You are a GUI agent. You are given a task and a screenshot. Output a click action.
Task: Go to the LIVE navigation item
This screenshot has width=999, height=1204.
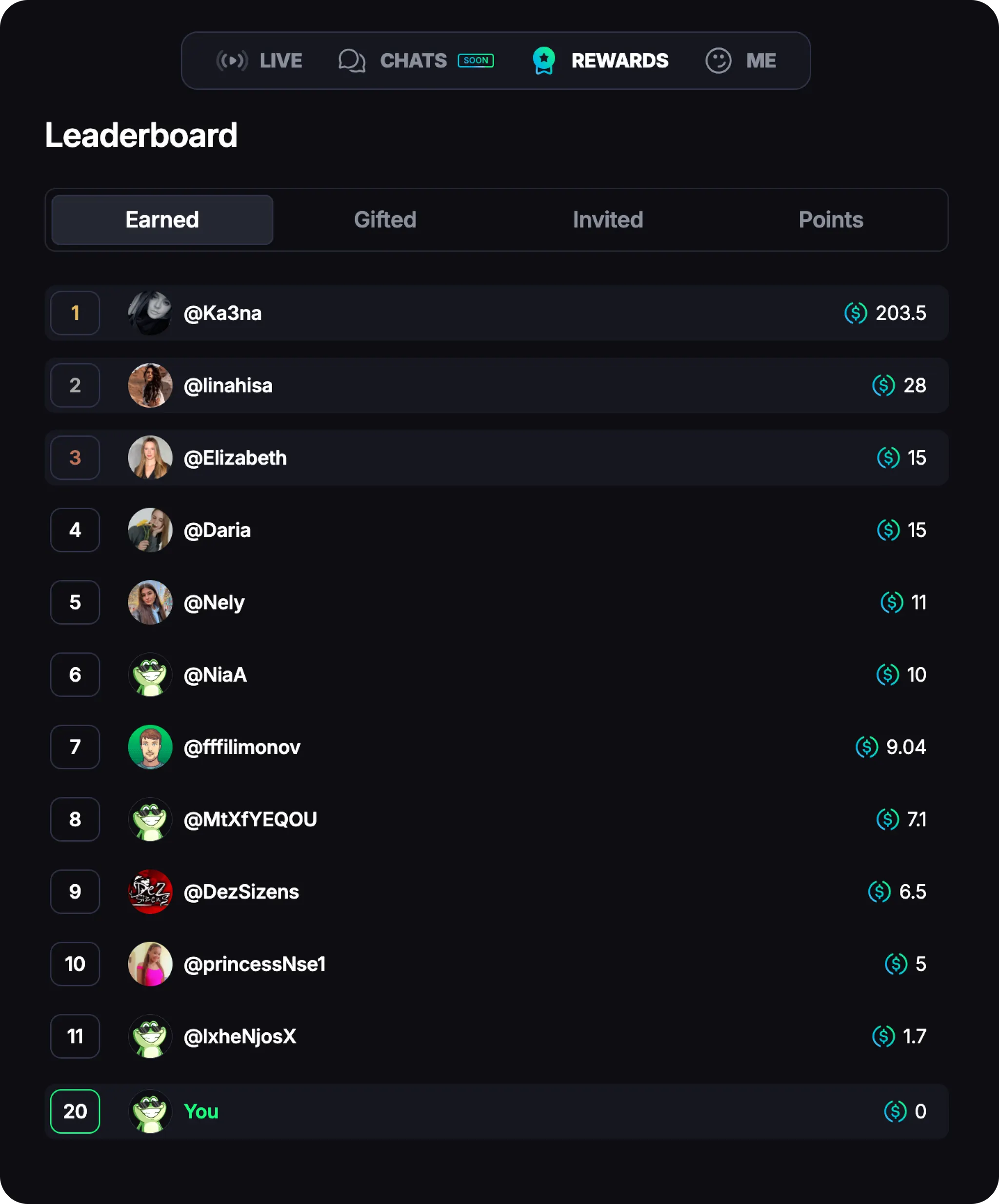point(280,60)
